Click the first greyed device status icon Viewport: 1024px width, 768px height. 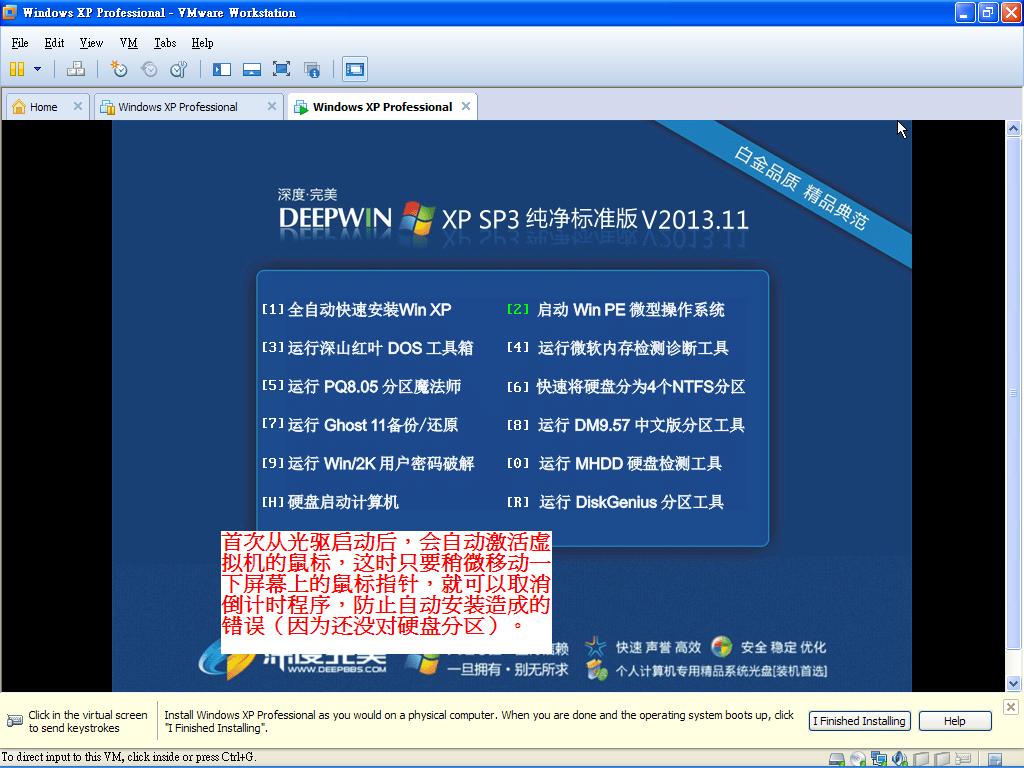tap(921, 759)
